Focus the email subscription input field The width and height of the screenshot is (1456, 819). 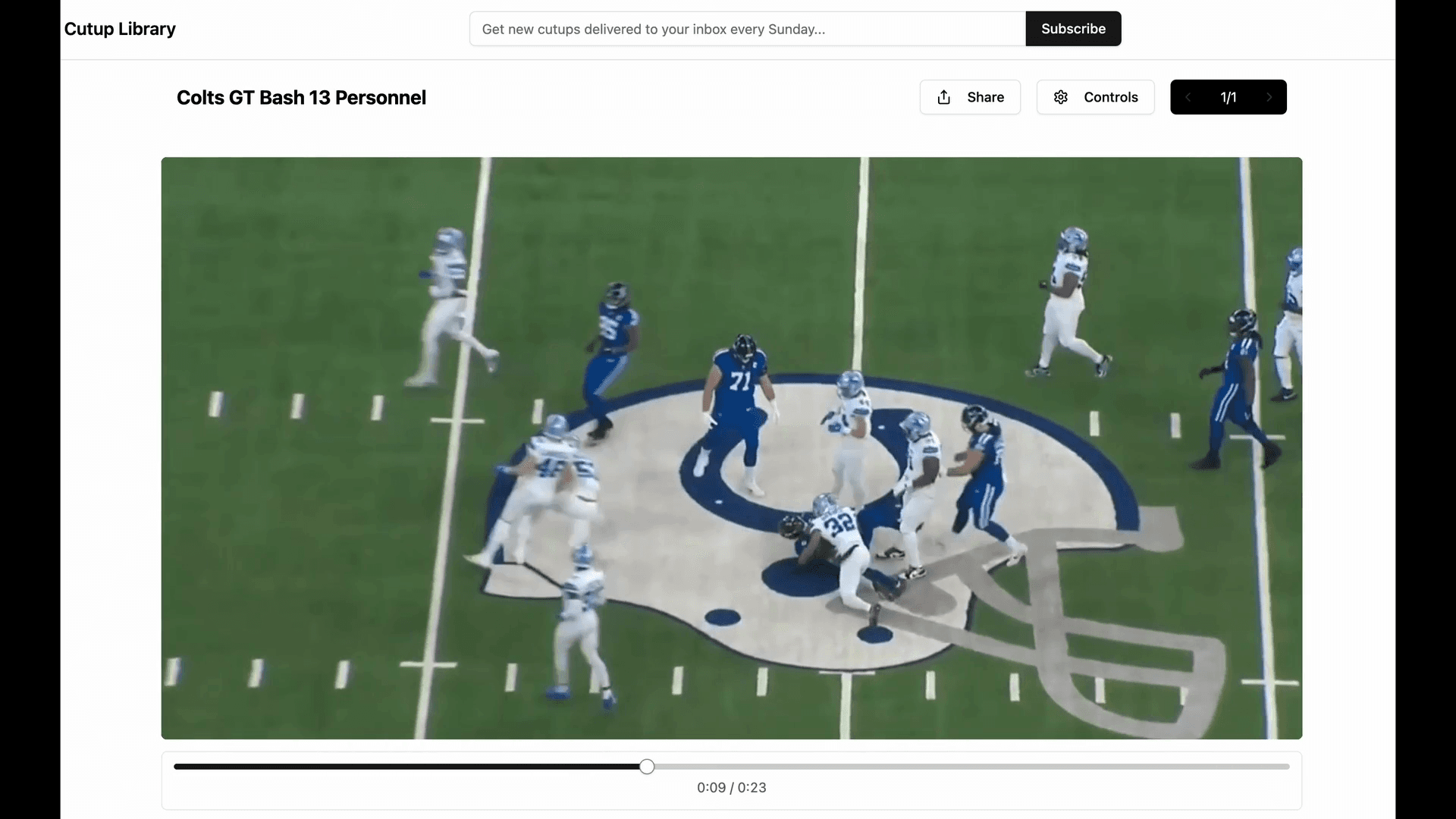click(x=748, y=29)
